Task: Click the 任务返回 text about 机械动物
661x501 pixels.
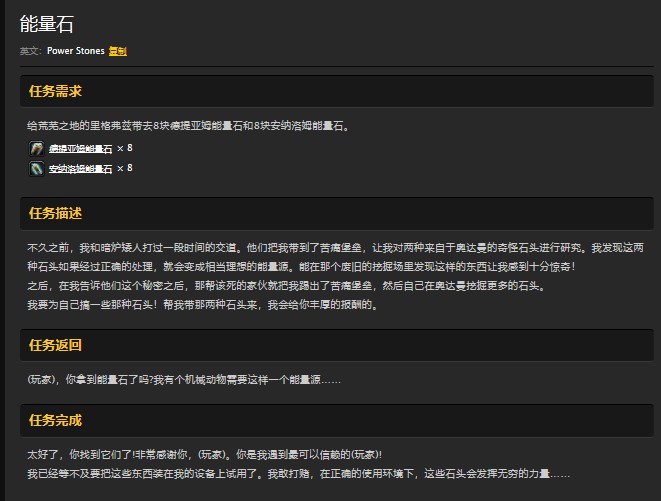Action: (x=185, y=378)
